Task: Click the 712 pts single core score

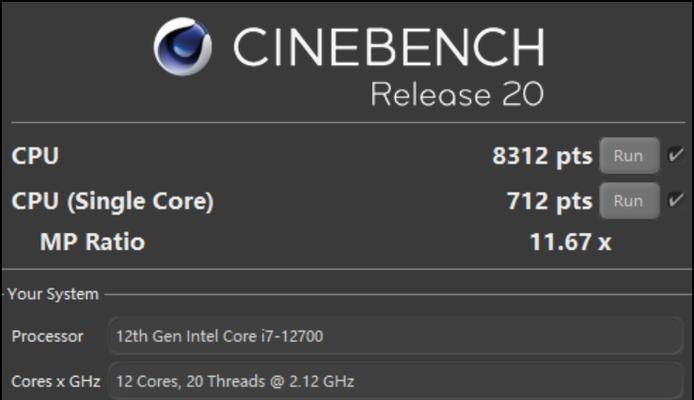Action: click(x=549, y=201)
